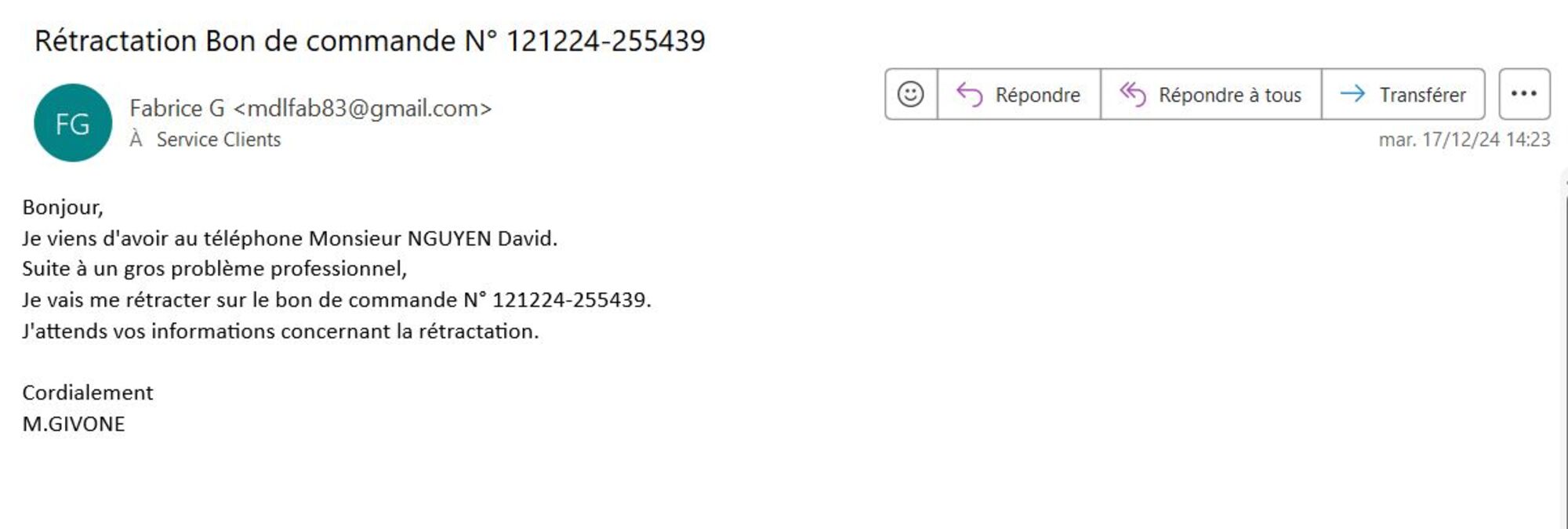Click the M.GIVONE signature
The image size is (1568, 529).
pyautogui.click(x=74, y=424)
